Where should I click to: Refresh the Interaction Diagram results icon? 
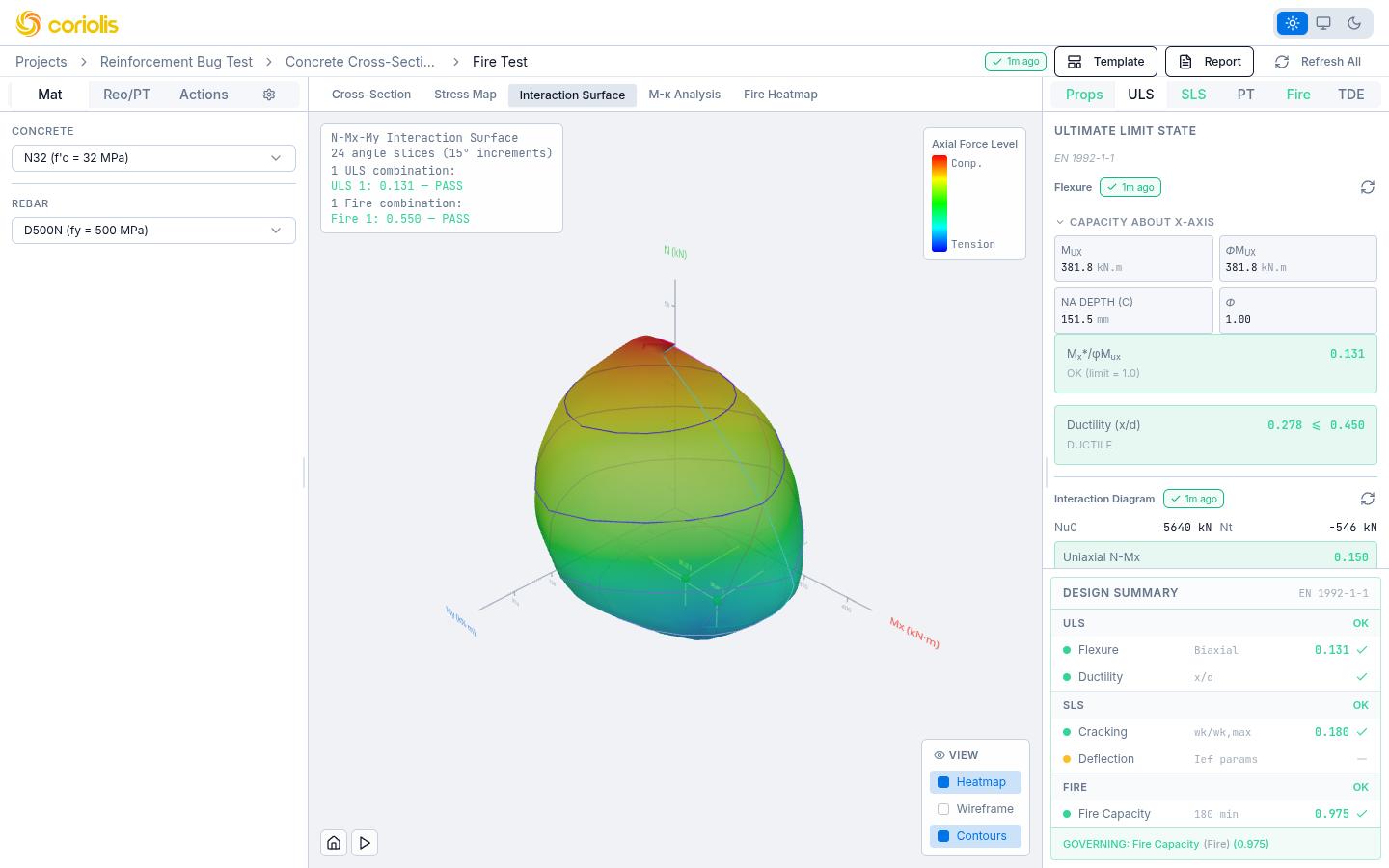pos(1367,499)
